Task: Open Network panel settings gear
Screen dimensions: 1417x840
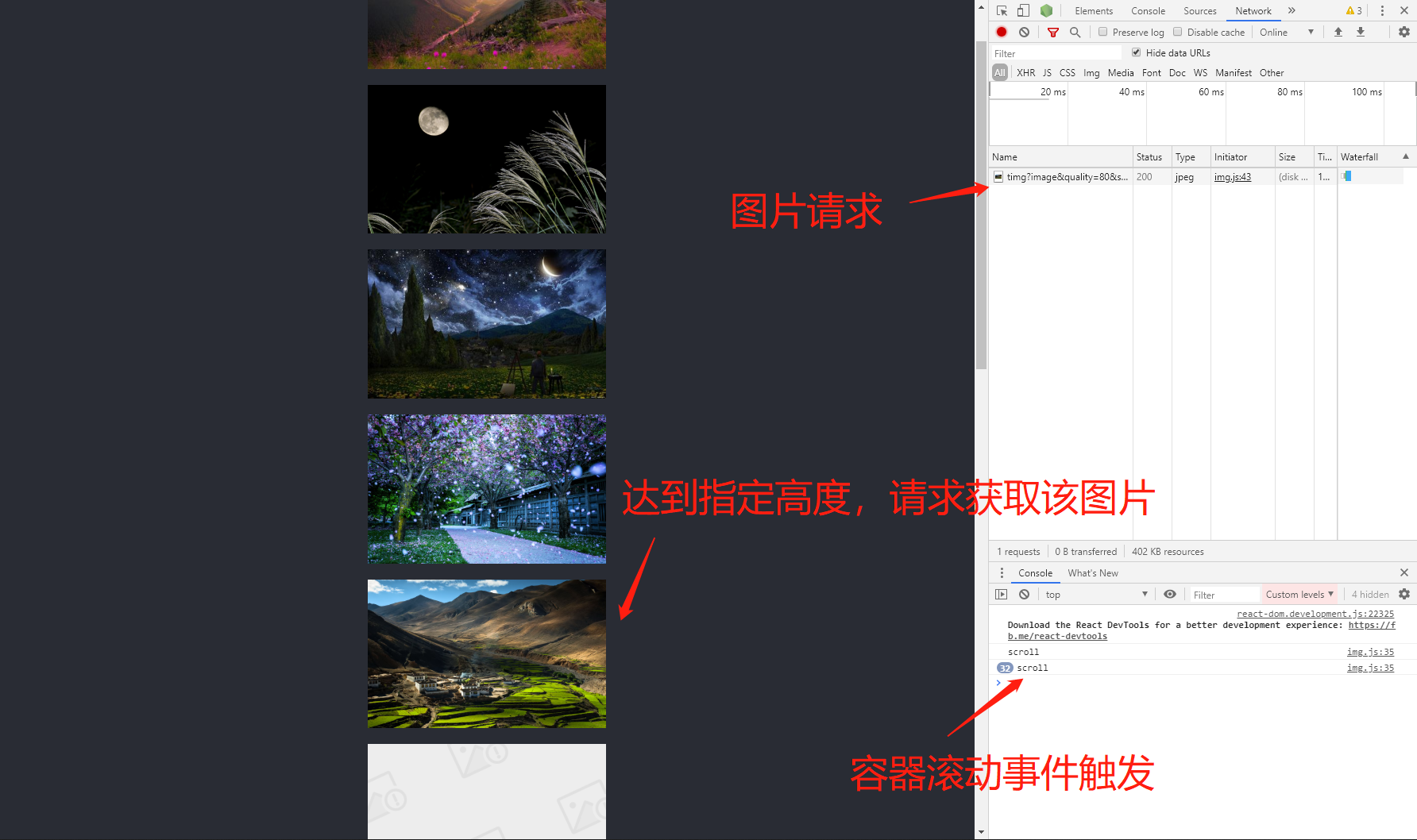Action: click(x=1404, y=32)
